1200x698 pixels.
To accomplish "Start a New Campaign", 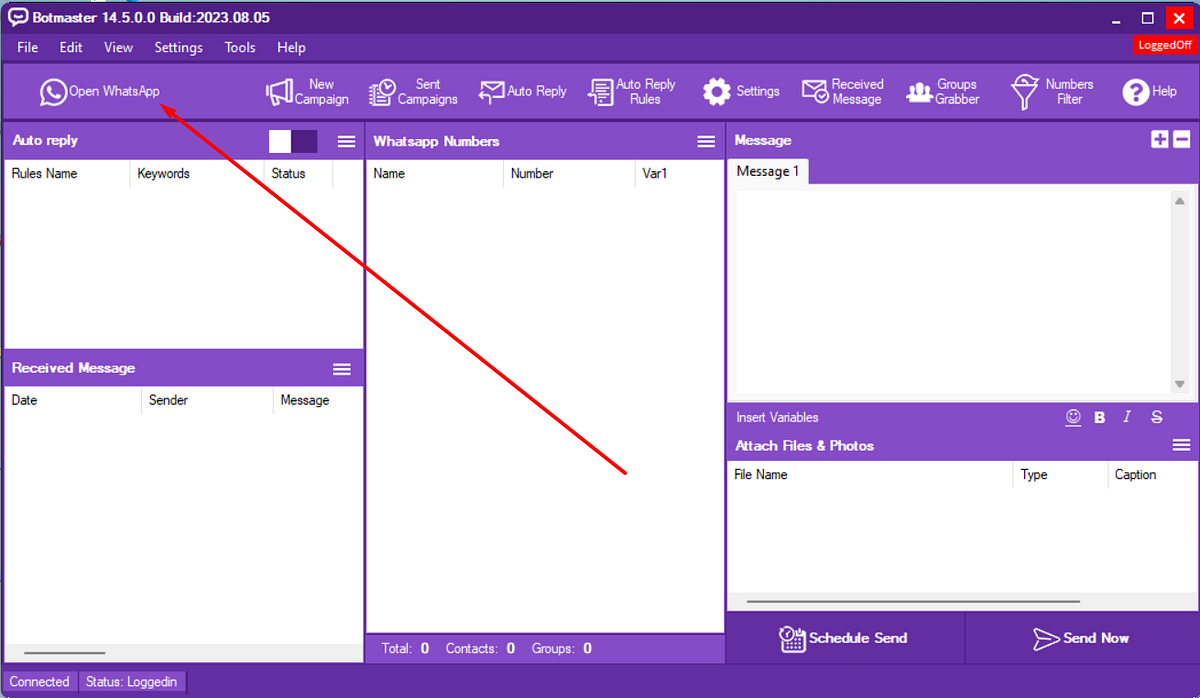I will tap(307, 91).
